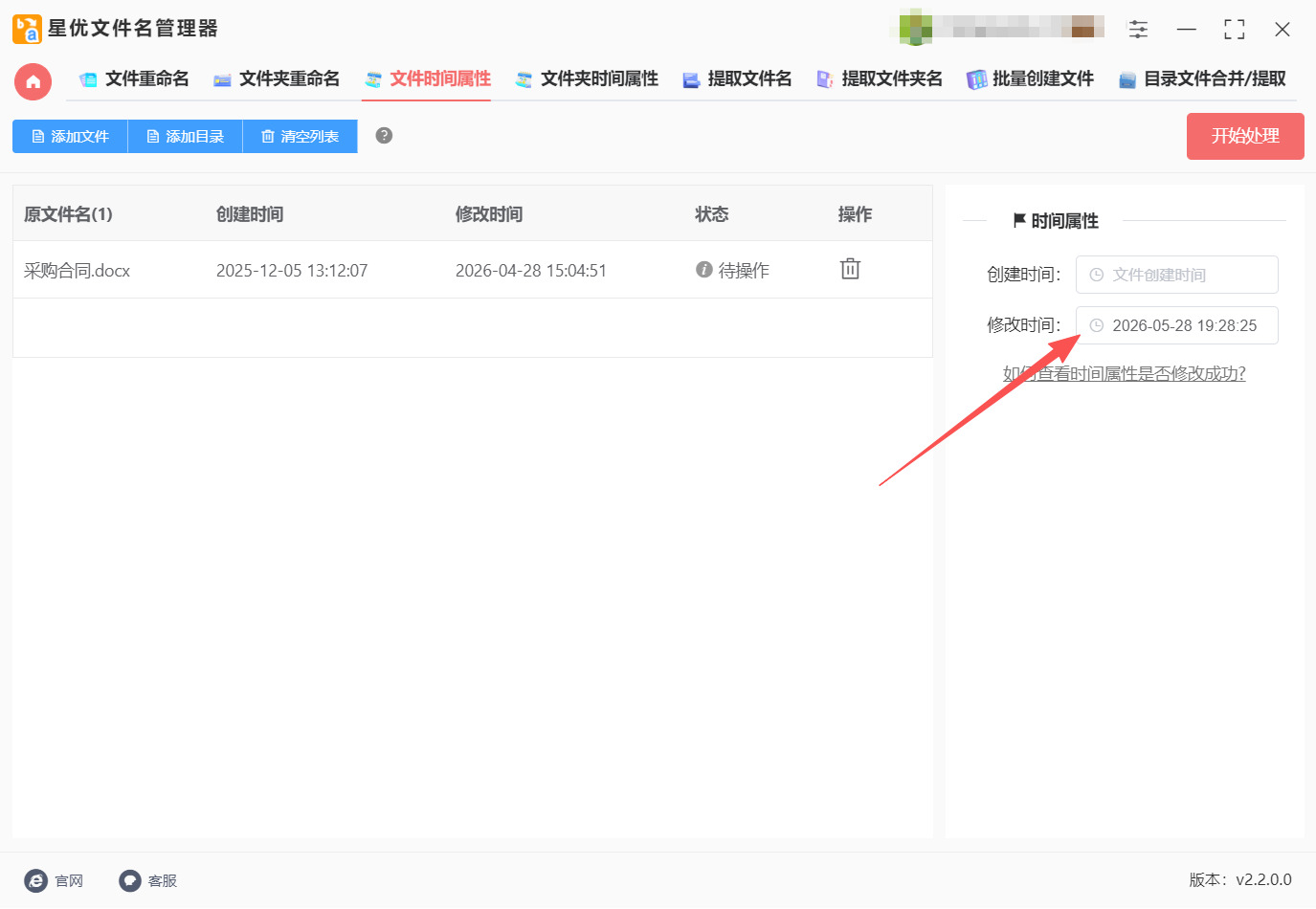Switch to the 提取文件名 tab
1316x909 pixels.
click(x=737, y=79)
